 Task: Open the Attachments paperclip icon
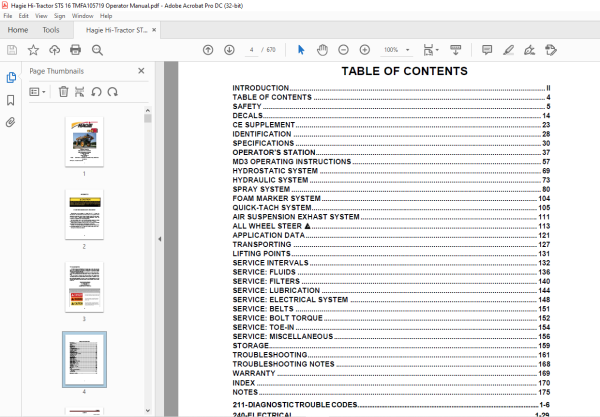click(x=10, y=122)
